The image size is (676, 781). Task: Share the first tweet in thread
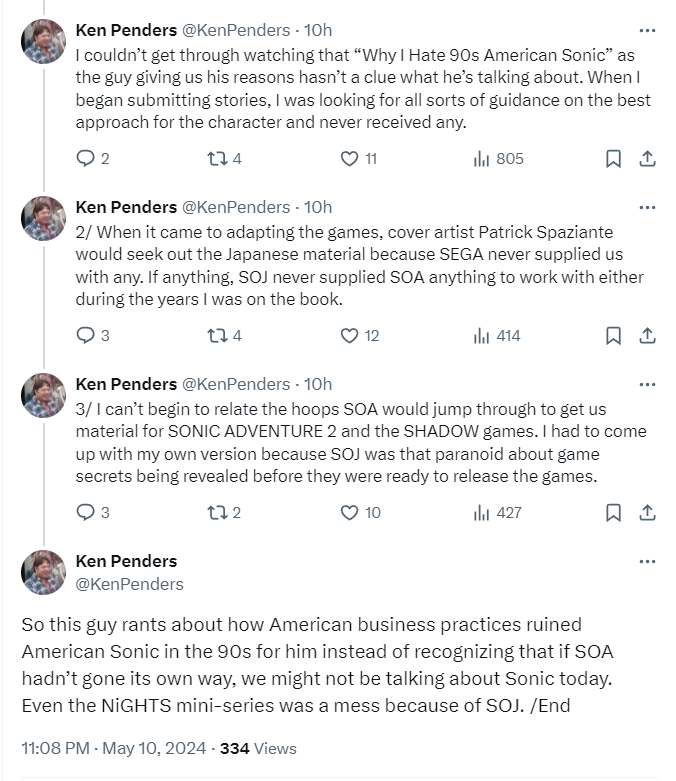[x=647, y=158]
